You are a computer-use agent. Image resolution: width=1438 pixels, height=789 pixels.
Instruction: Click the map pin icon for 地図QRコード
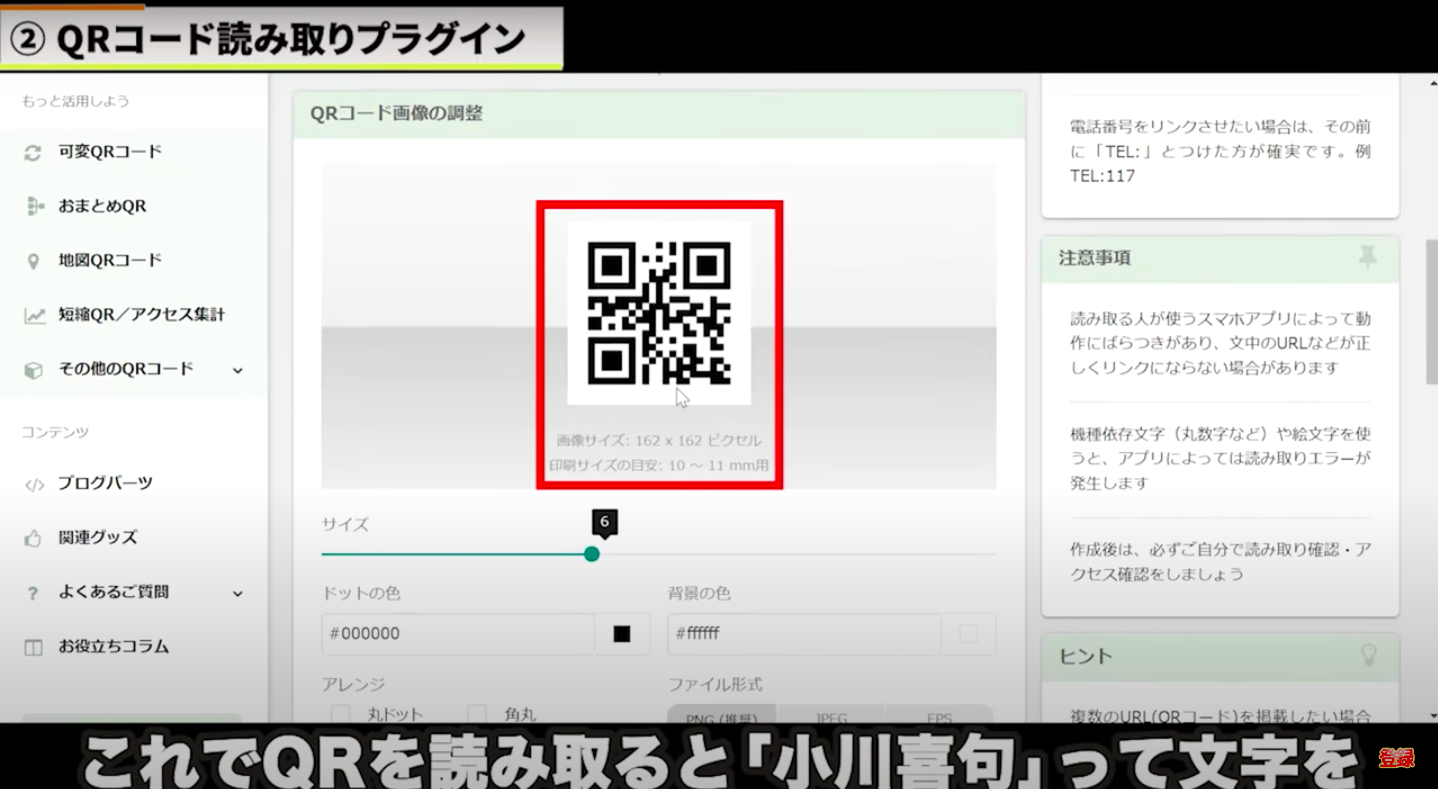tap(33, 261)
